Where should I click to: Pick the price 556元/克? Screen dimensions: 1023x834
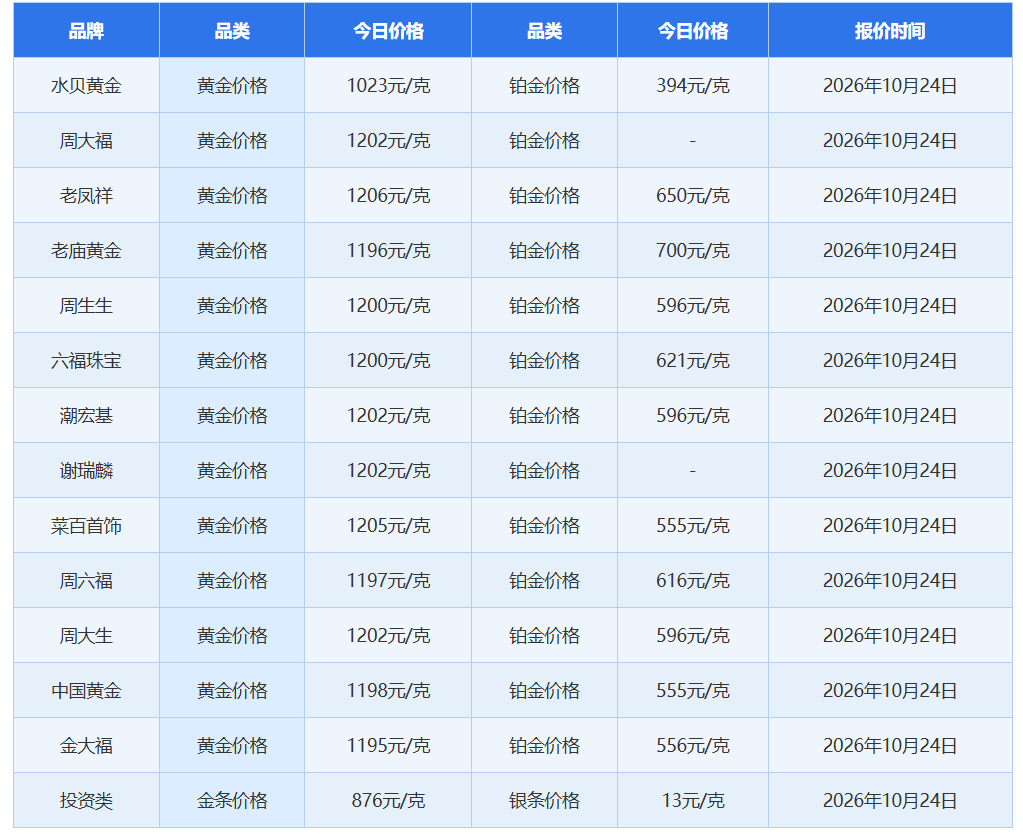pyautogui.click(x=693, y=745)
